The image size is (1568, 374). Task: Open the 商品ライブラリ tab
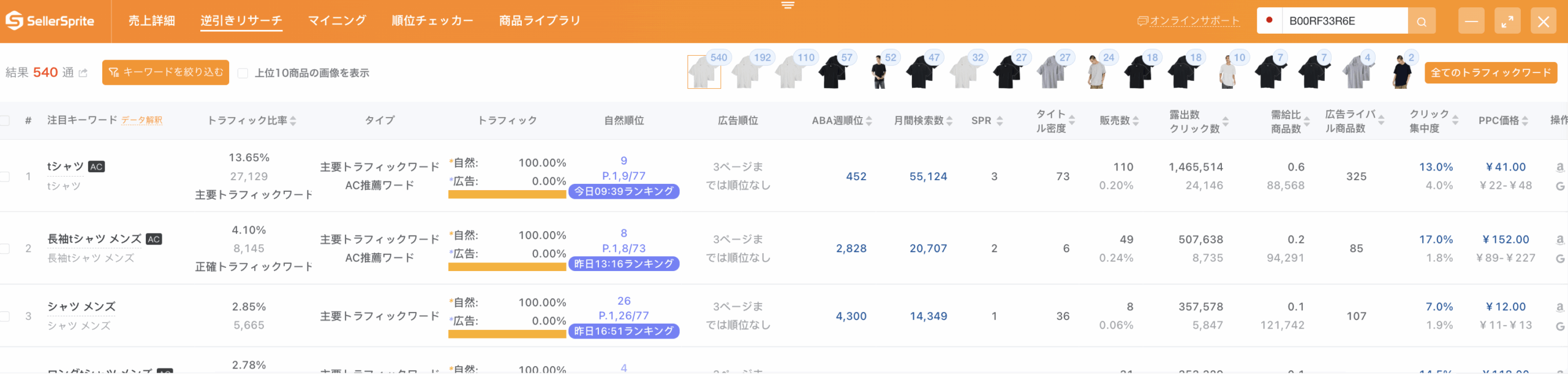[x=540, y=21]
